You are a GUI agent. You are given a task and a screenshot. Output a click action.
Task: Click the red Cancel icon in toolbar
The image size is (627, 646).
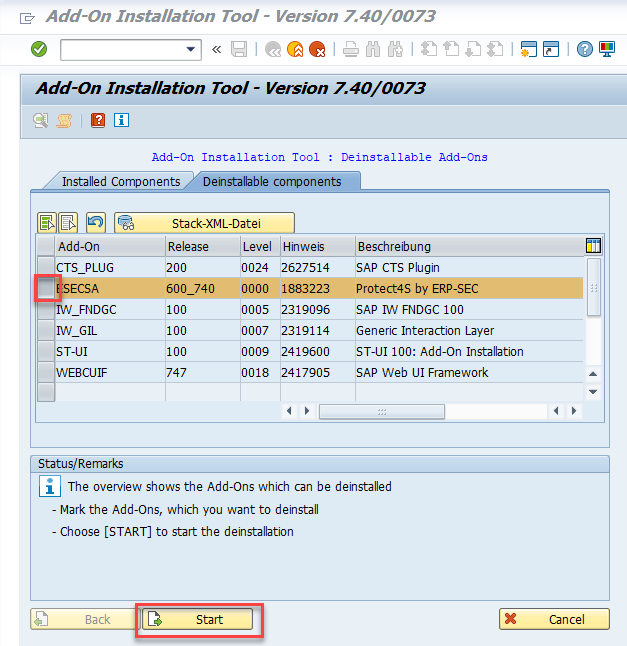pos(317,49)
